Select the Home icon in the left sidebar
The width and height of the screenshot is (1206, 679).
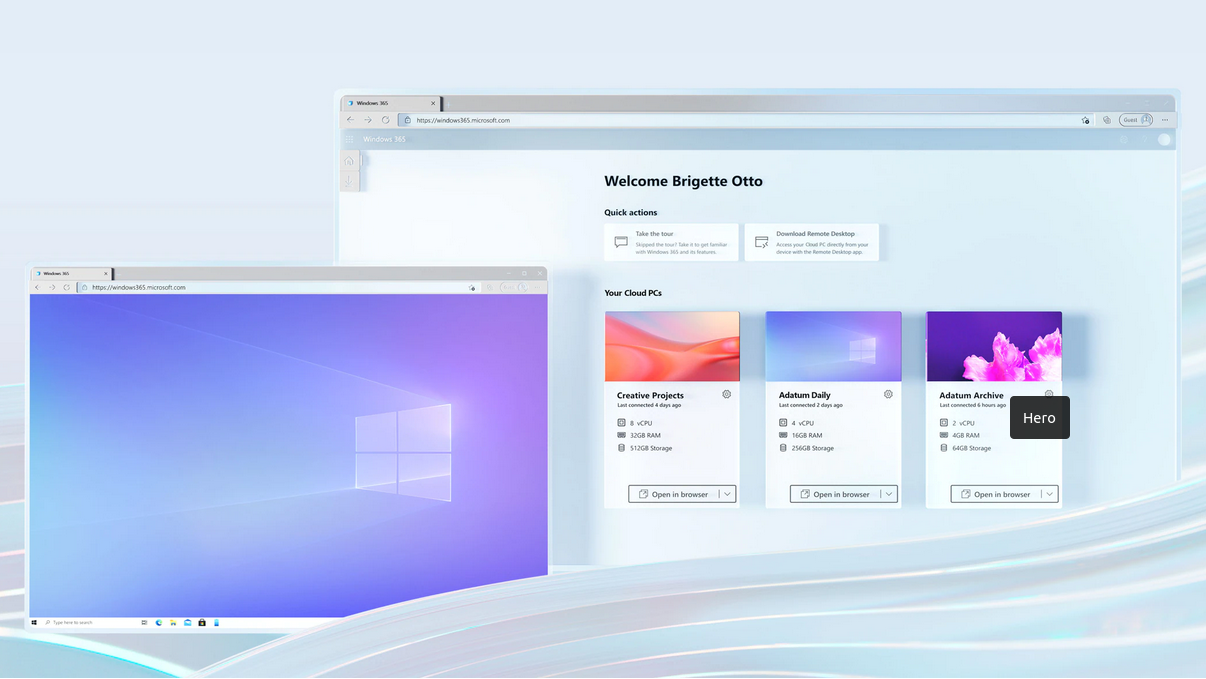pyautogui.click(x=349, y=161)
